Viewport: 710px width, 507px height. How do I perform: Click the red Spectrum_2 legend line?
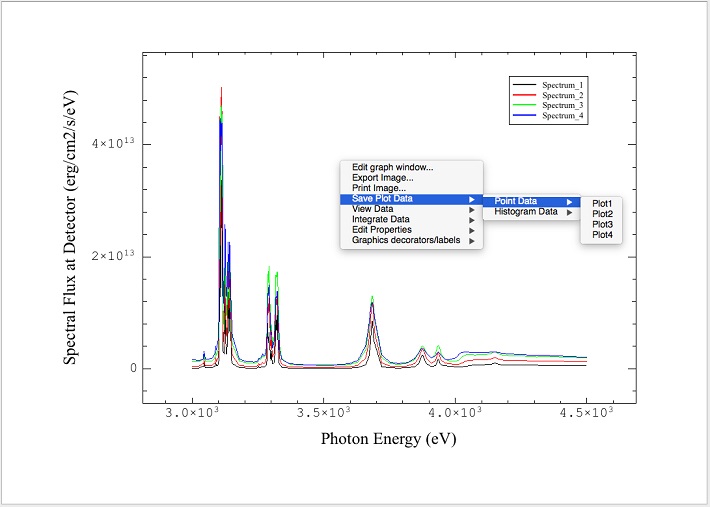[x=524, y=95]
